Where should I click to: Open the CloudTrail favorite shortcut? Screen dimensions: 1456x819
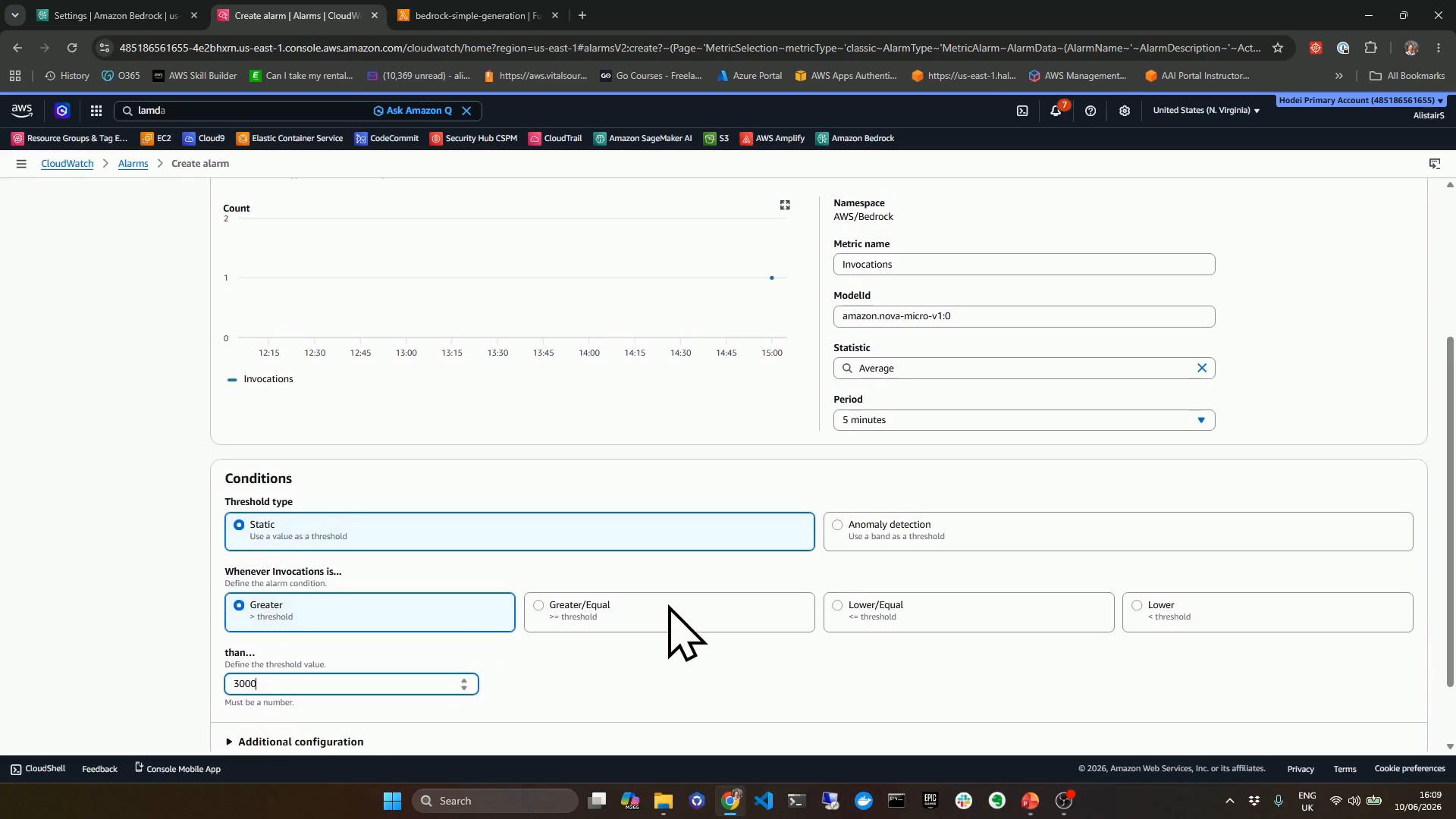[556, 138]
